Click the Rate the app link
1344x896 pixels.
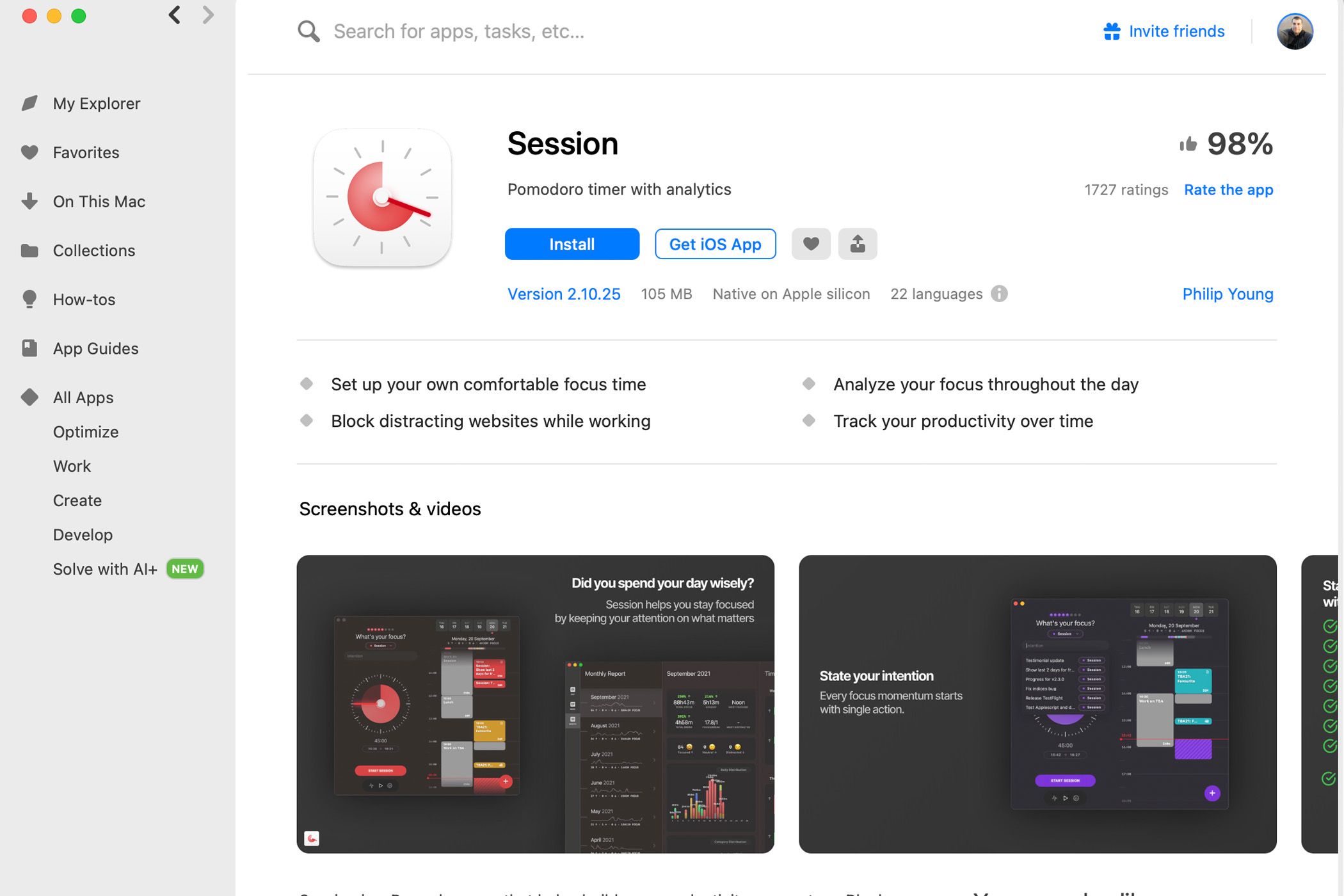pos(1227,189)
